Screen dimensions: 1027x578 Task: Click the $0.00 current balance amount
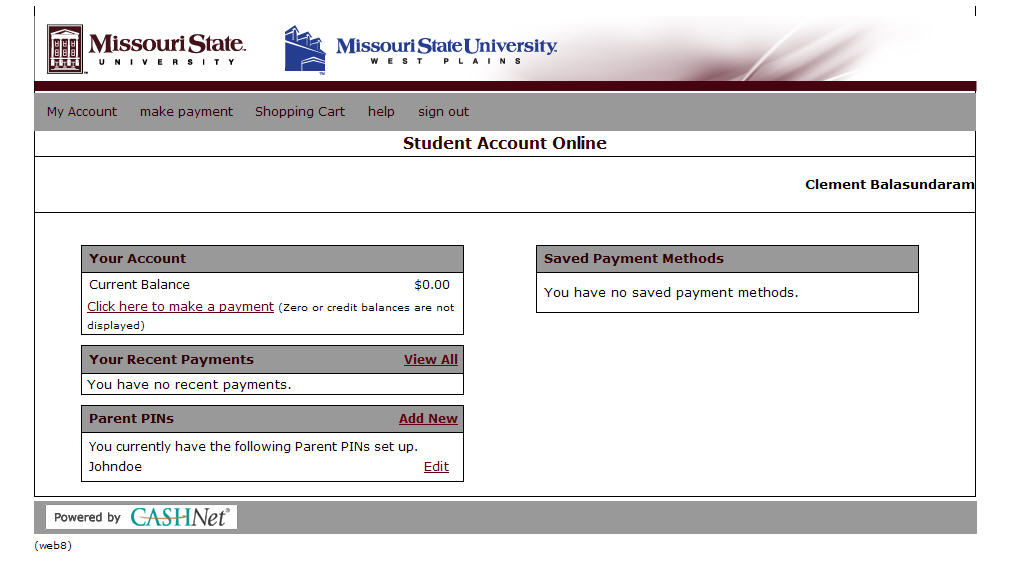[x=432, y=285]
